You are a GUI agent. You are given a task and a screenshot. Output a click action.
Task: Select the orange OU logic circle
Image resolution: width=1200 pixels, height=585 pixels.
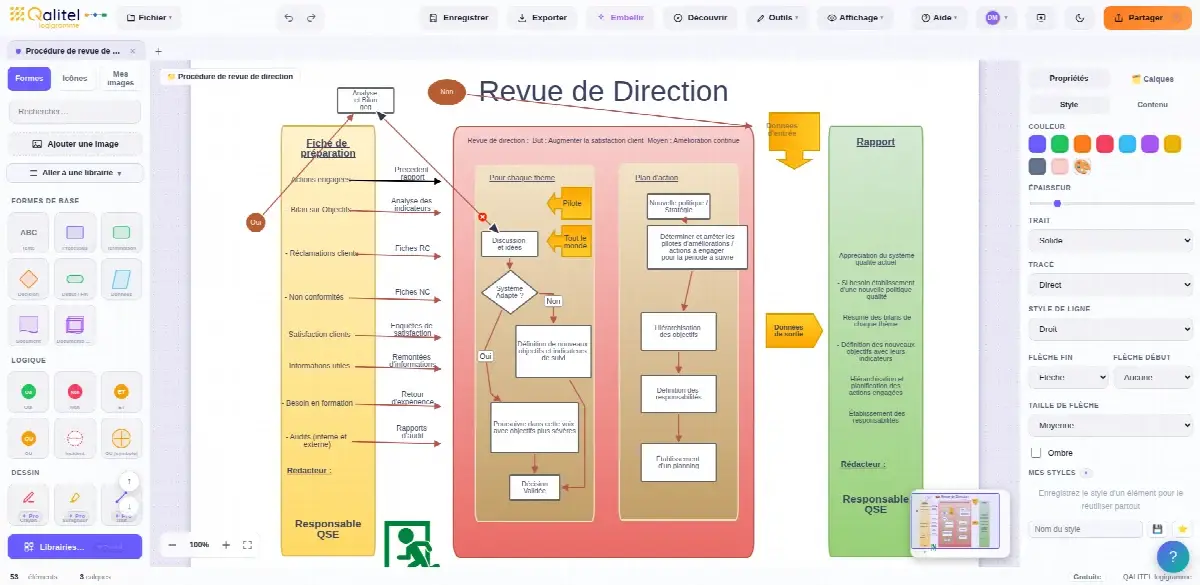coord(29,439)
